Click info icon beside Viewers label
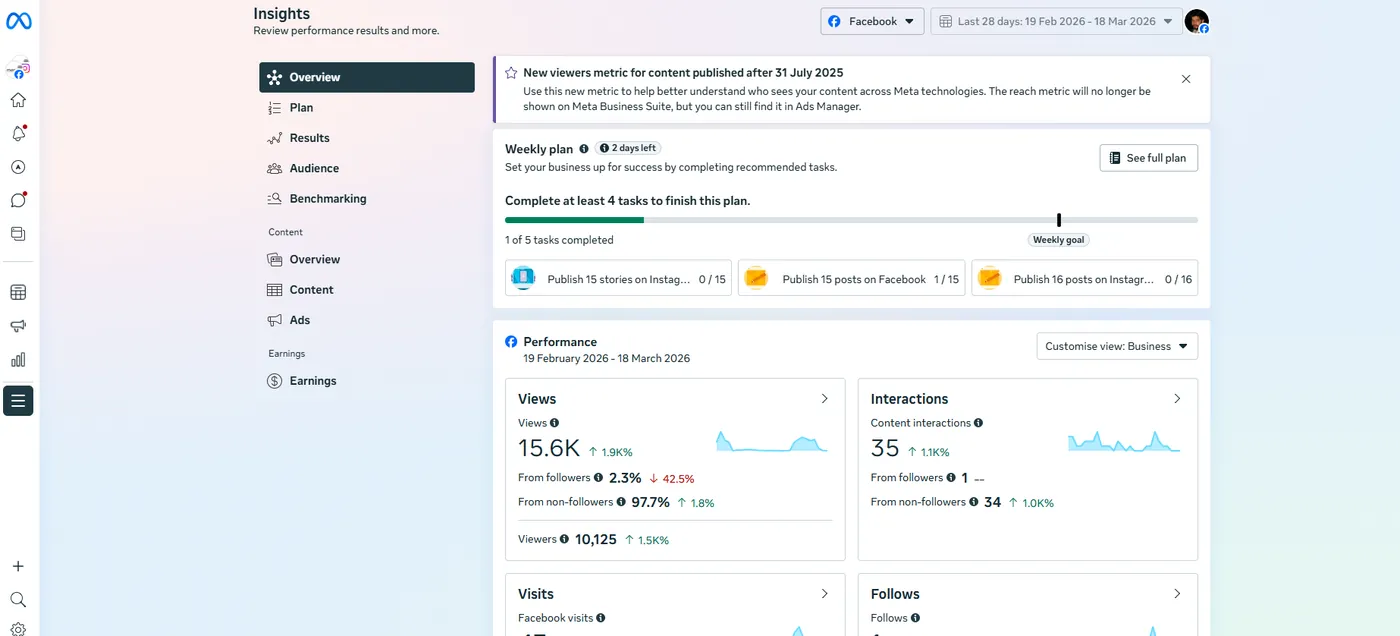The height and width of the screenshot is (636, 1400). pyautogui.click(x=564, y=539)
